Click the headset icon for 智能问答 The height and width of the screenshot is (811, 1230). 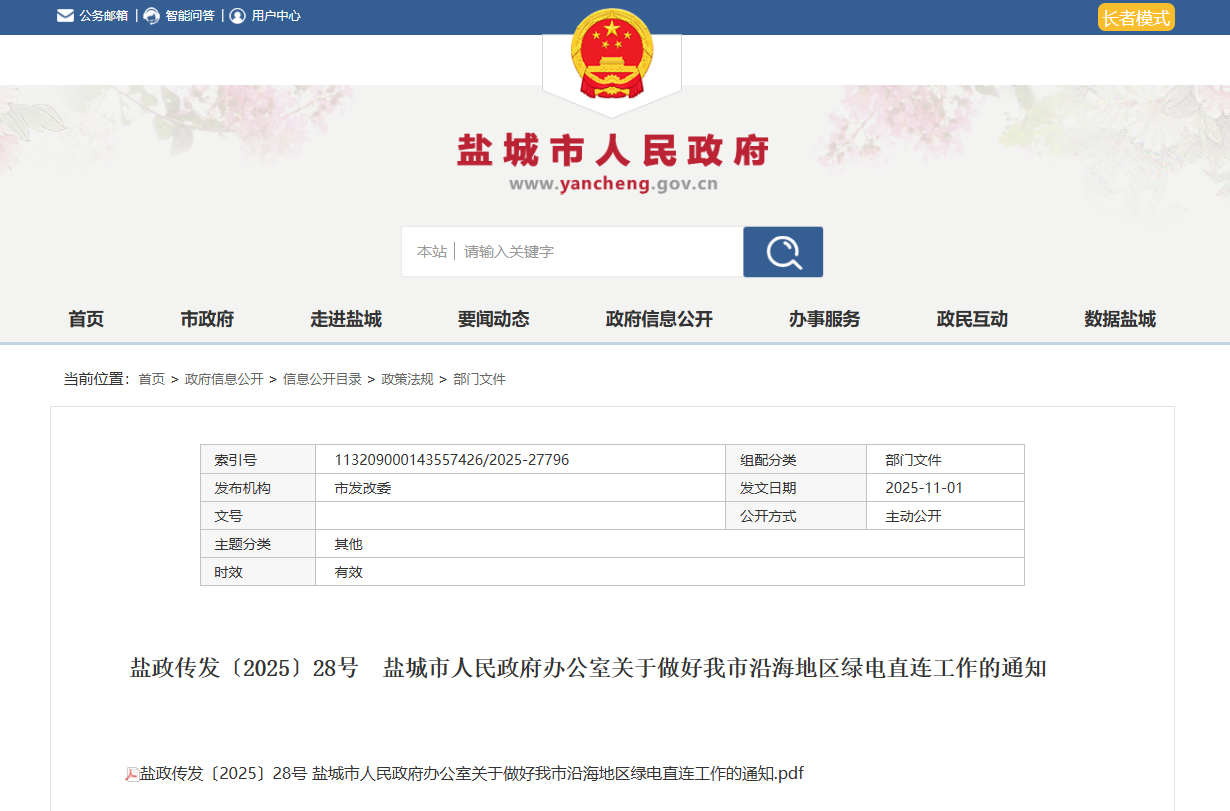click(151, 16)
